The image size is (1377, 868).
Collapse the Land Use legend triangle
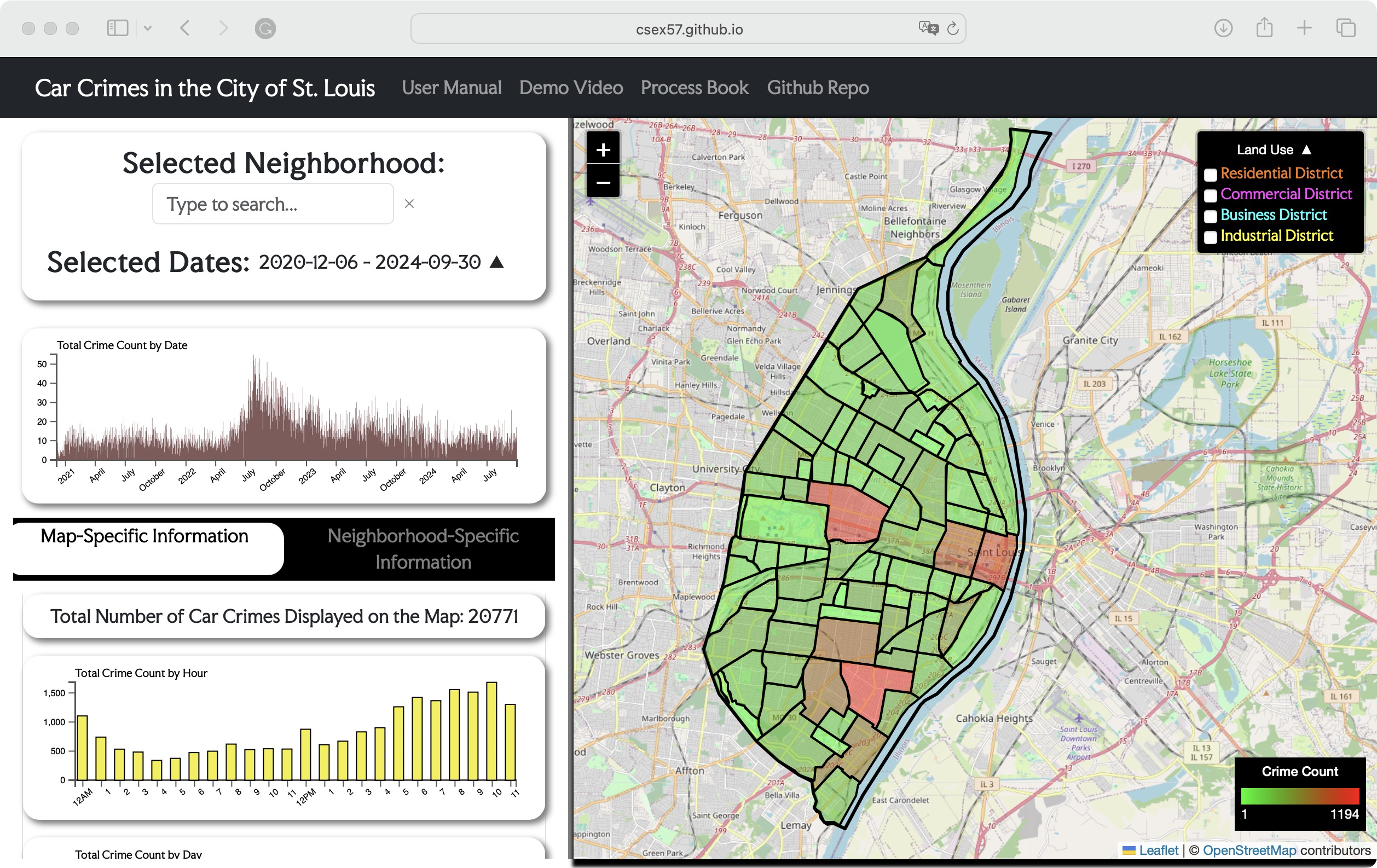1306,150
